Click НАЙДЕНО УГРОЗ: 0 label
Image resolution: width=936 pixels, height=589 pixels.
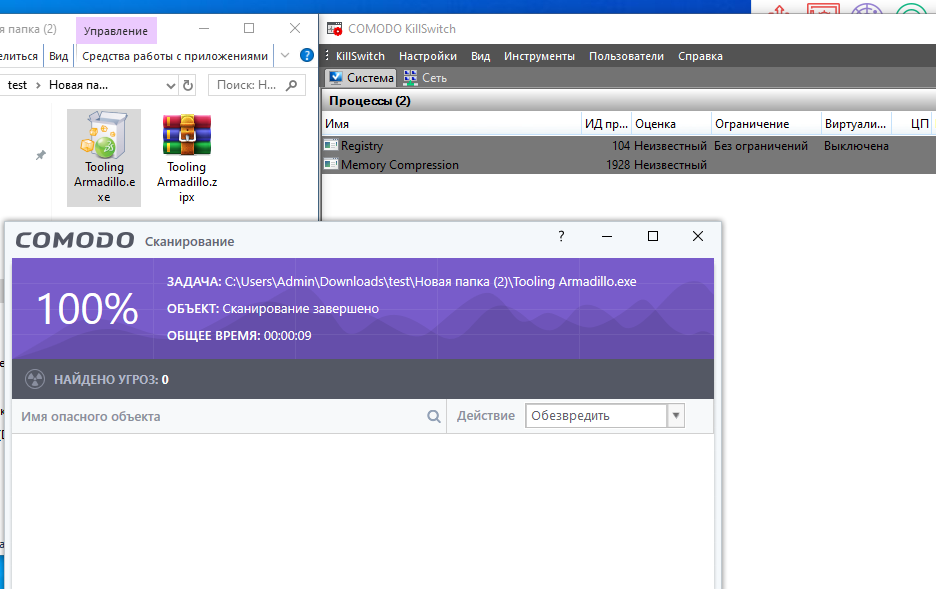111,380
